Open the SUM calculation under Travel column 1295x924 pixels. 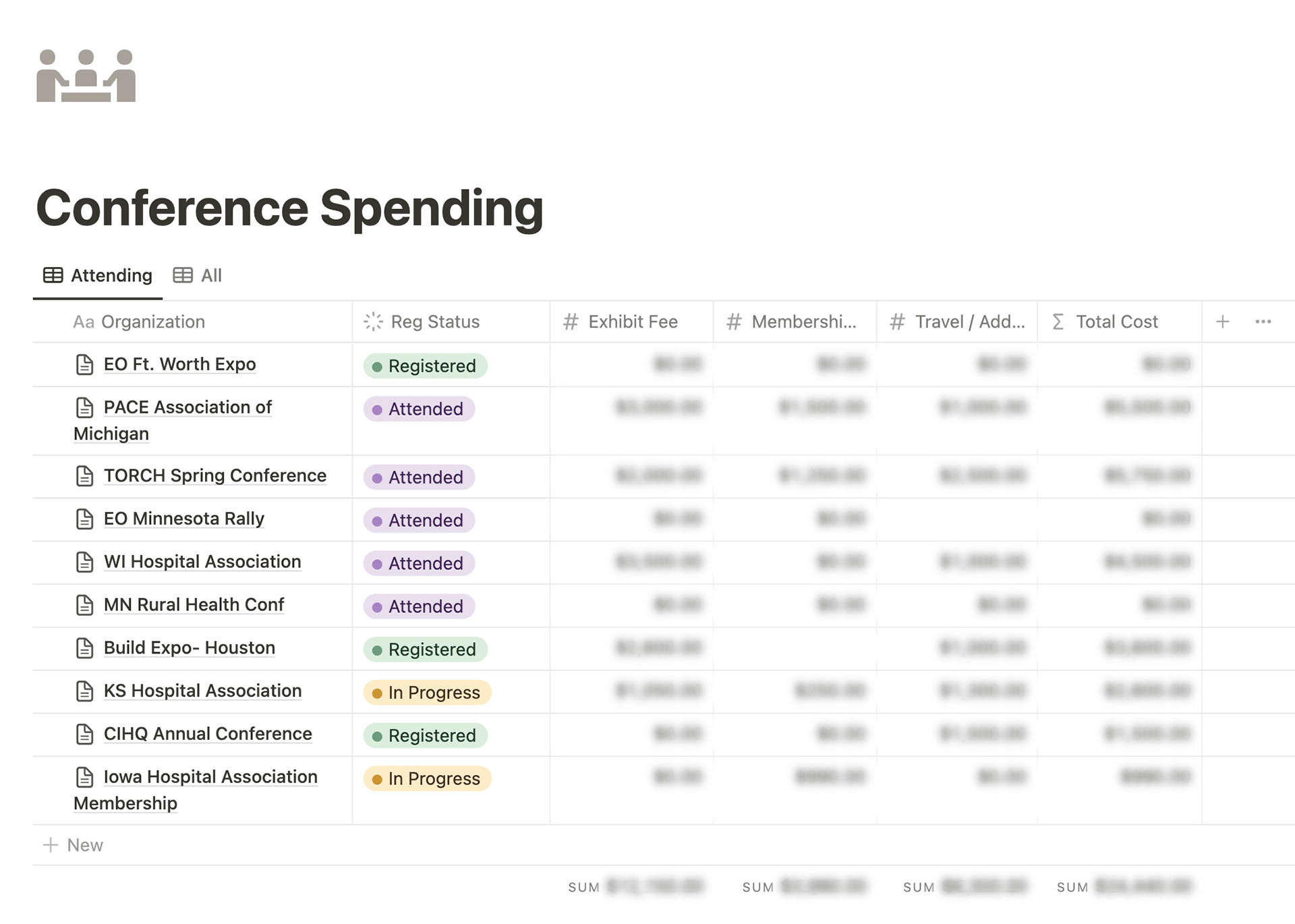pos(965,886)
